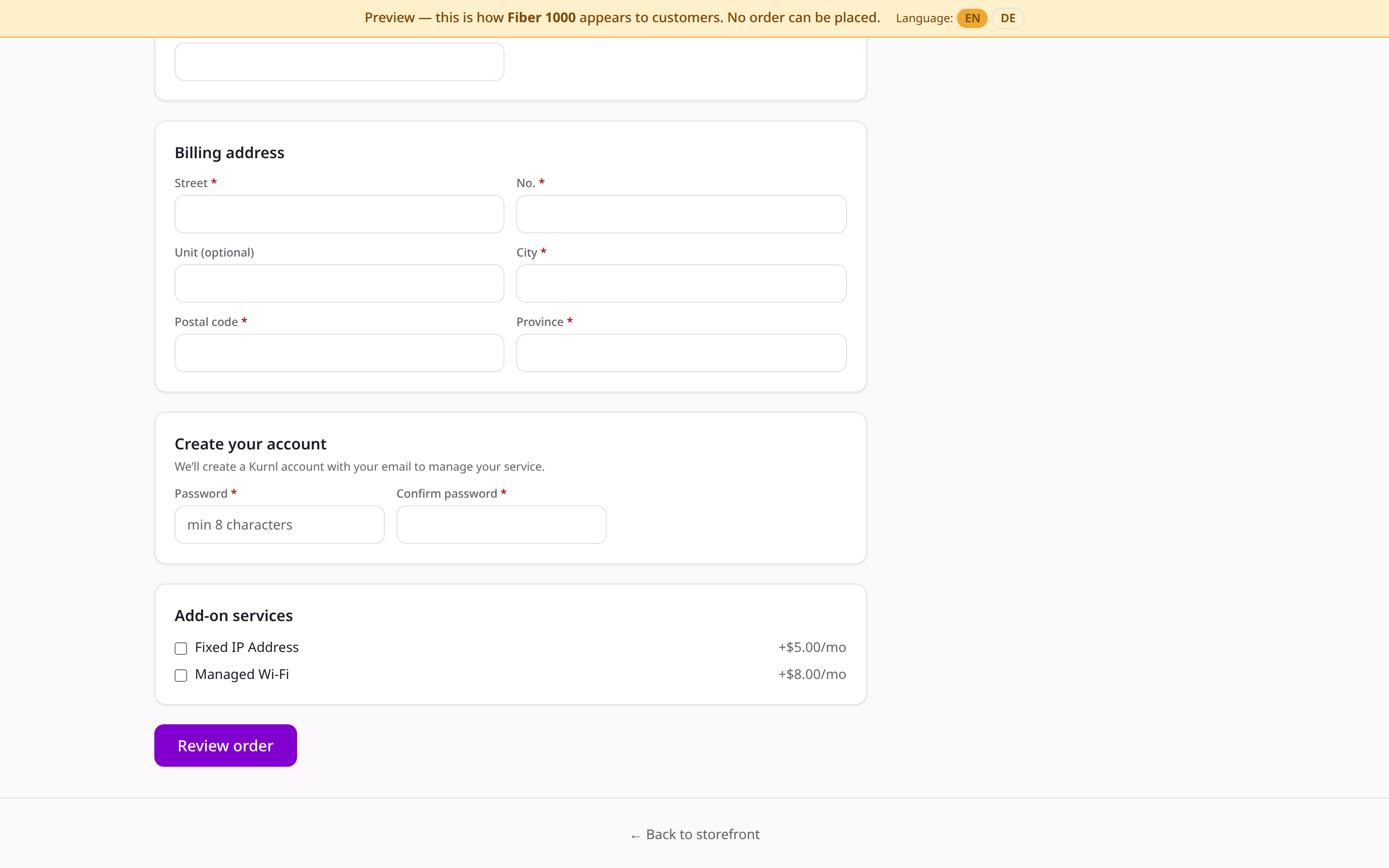Click the Street input field

click(x=339, y=214)
